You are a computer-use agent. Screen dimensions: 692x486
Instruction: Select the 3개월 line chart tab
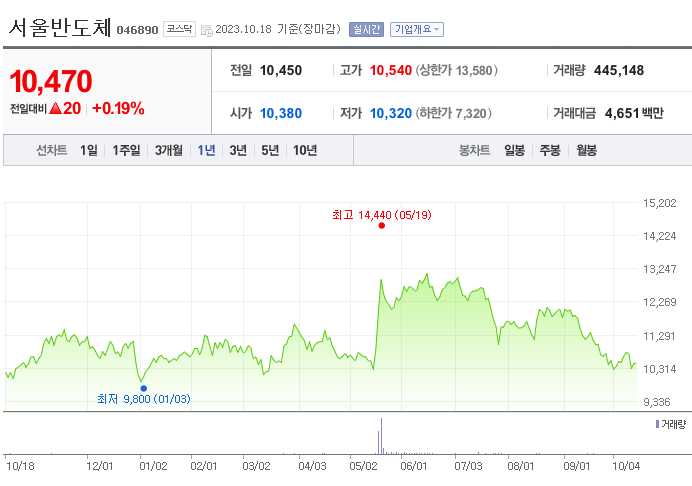169,151
